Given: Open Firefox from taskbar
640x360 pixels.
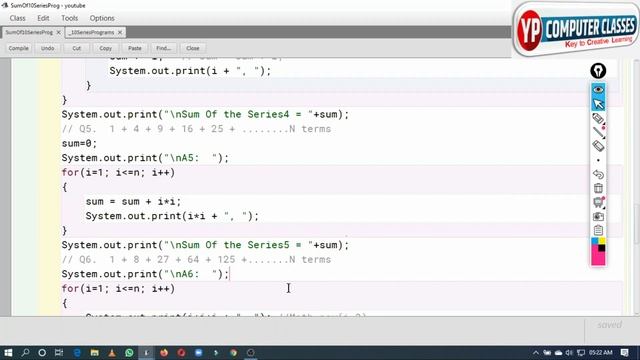Looking at the screenshot, I should point(164,353).
